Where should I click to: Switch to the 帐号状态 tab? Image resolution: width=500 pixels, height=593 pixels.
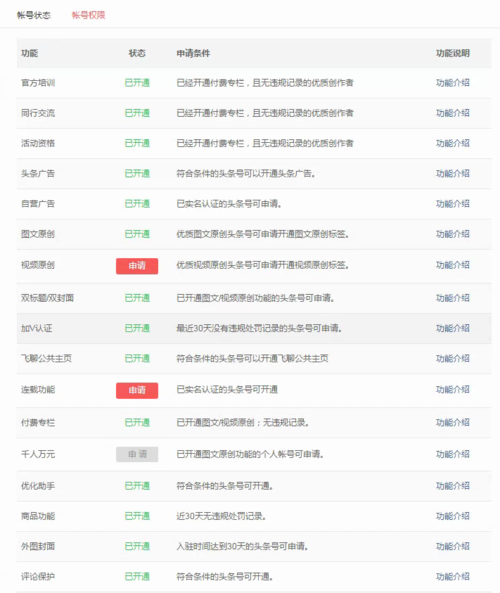[34, 15]
